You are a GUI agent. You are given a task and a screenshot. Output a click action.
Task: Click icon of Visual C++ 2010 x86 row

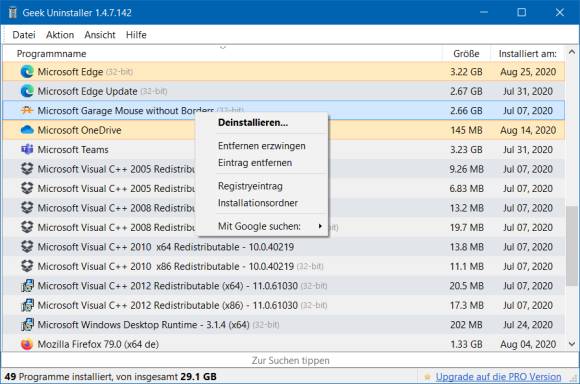click(x=27, y=266)
